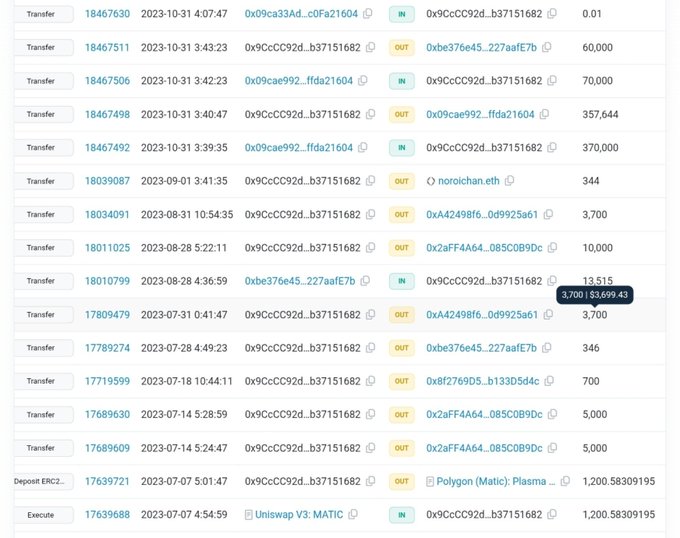Copy recipient address in block 17689609 row

(552, 448)
